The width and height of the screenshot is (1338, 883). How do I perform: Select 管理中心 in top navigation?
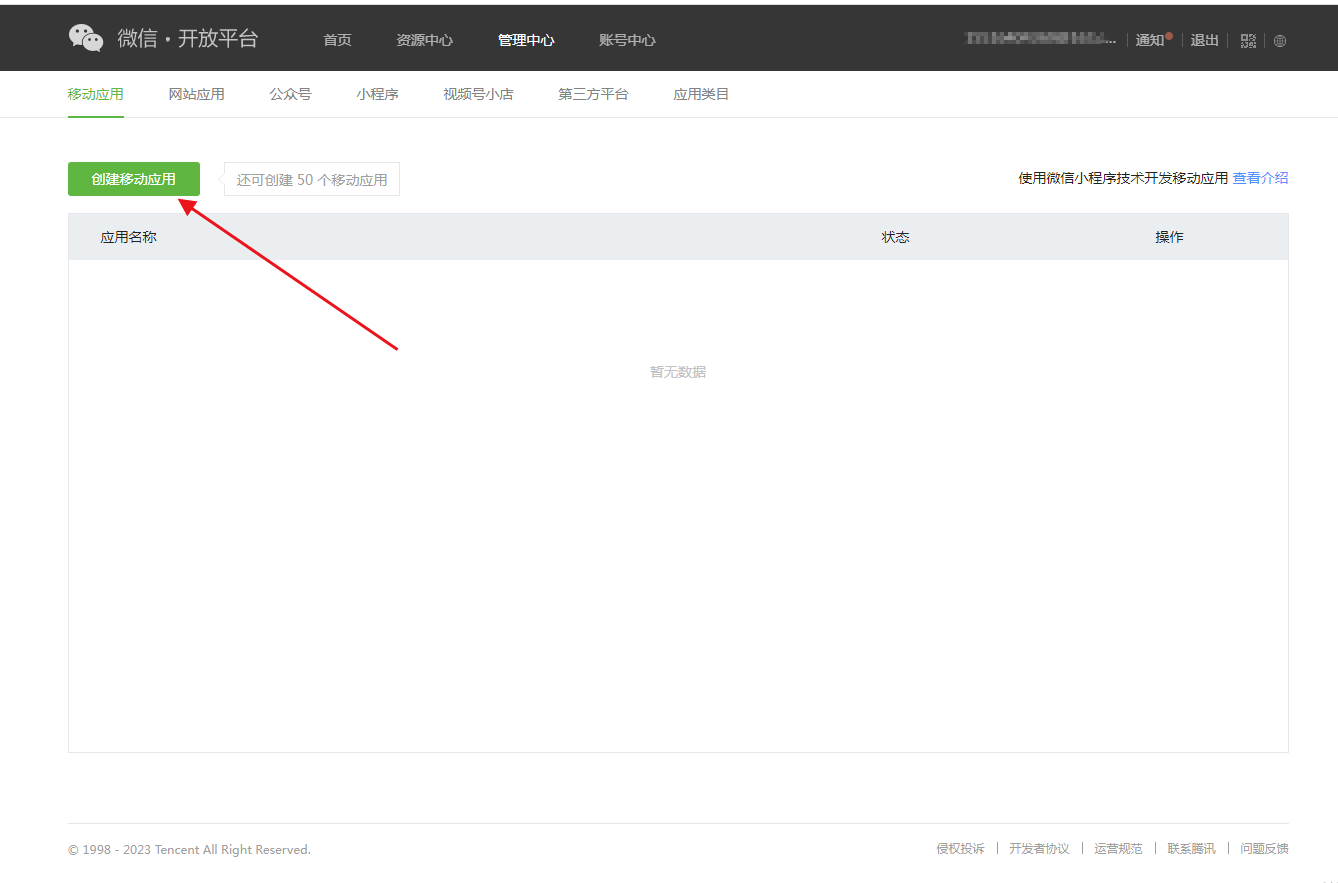[526, 41]
